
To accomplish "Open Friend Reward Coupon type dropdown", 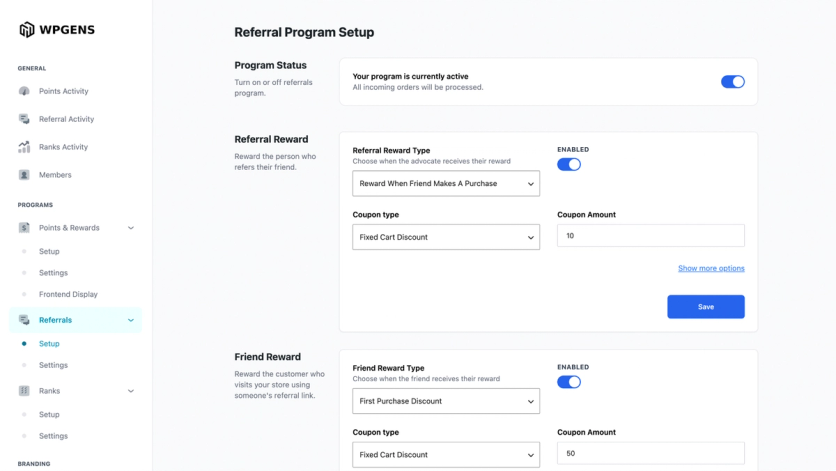I will 446,454.
